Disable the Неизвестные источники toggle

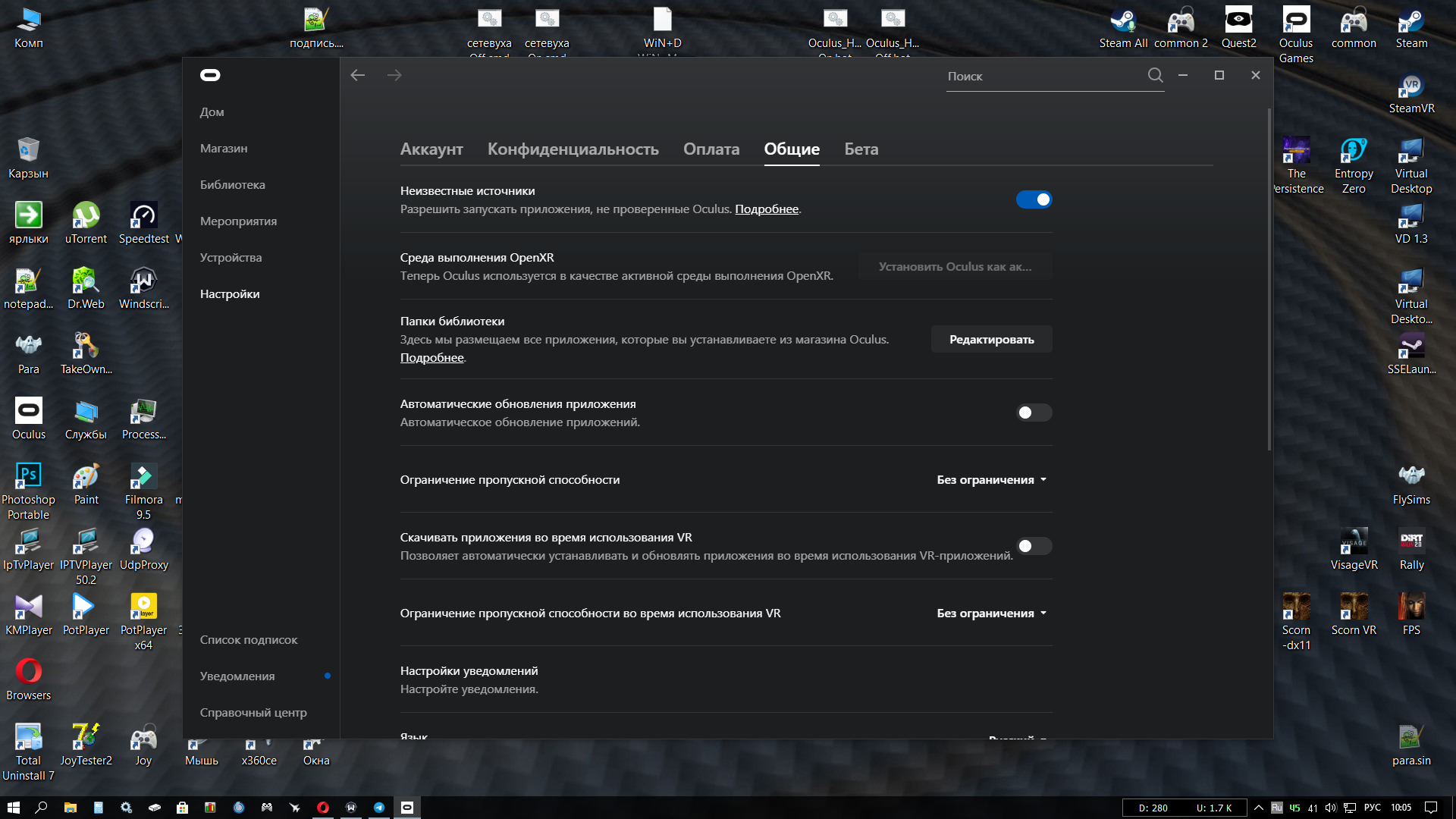(1034, 199)
